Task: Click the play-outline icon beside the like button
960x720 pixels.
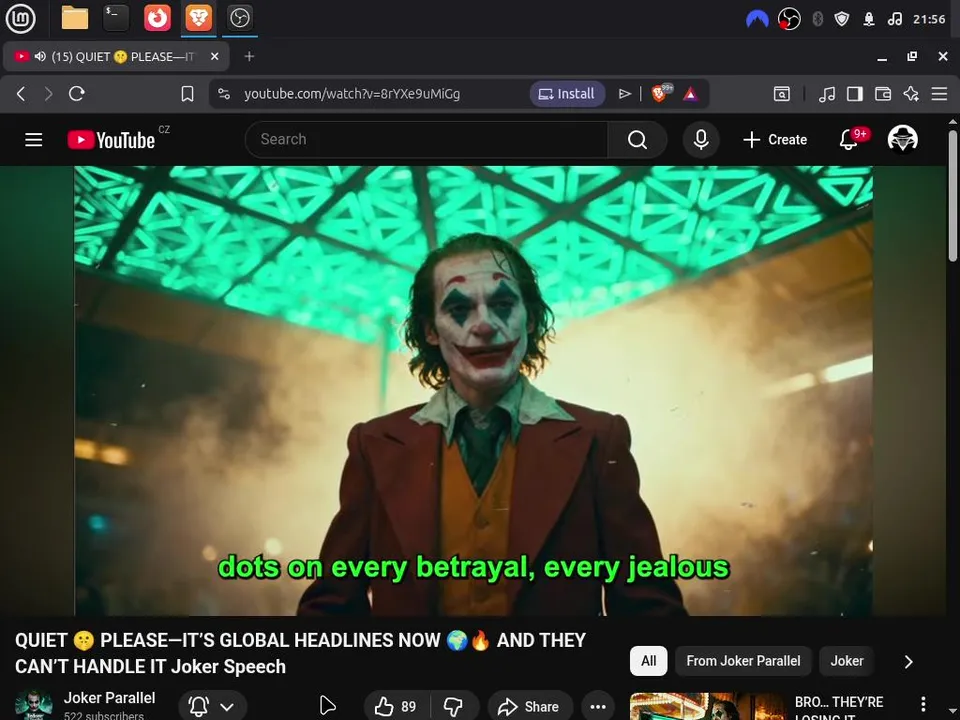Action: 328,705
